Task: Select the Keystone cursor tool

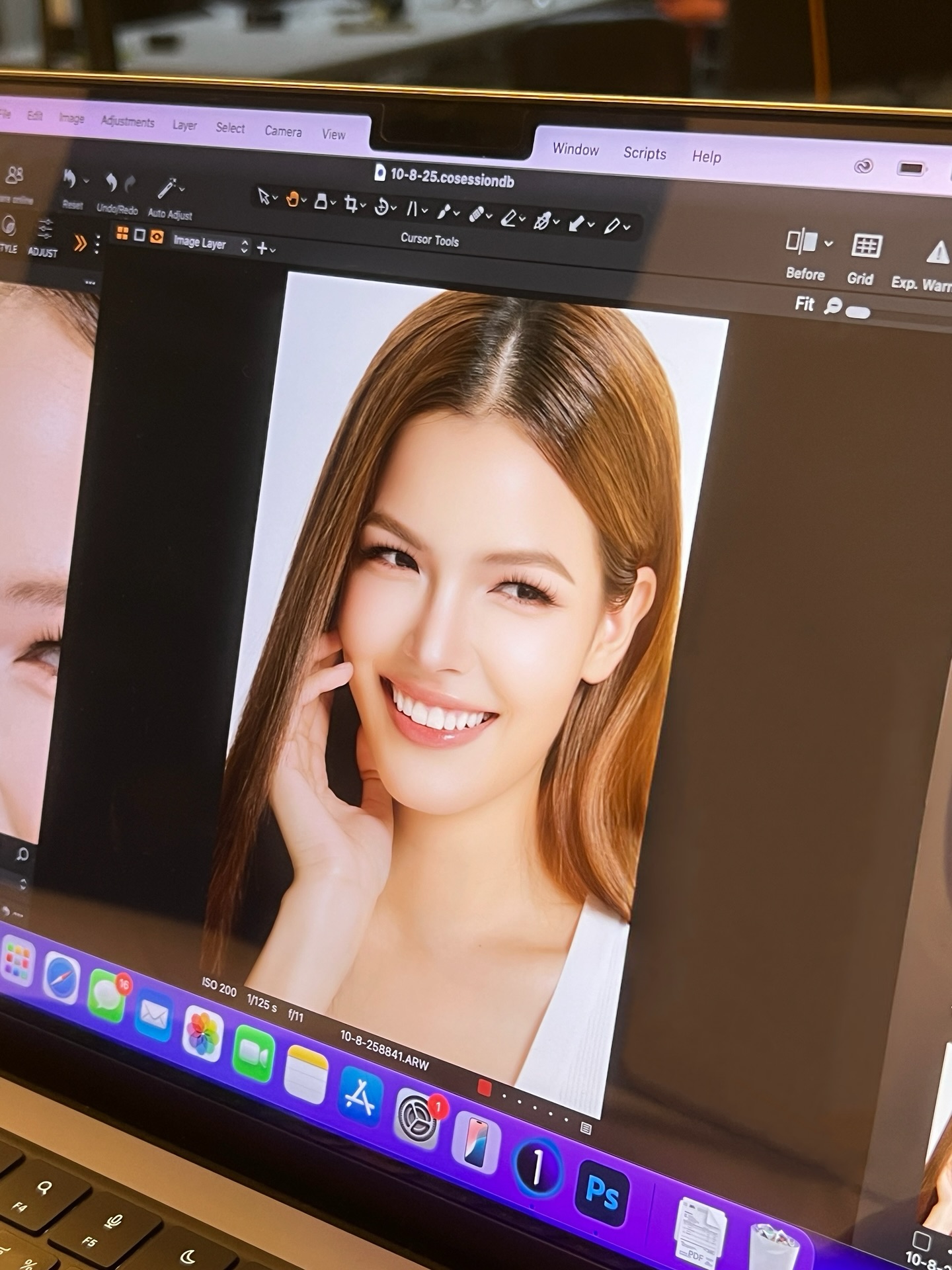Action: [x=412, y=209]
